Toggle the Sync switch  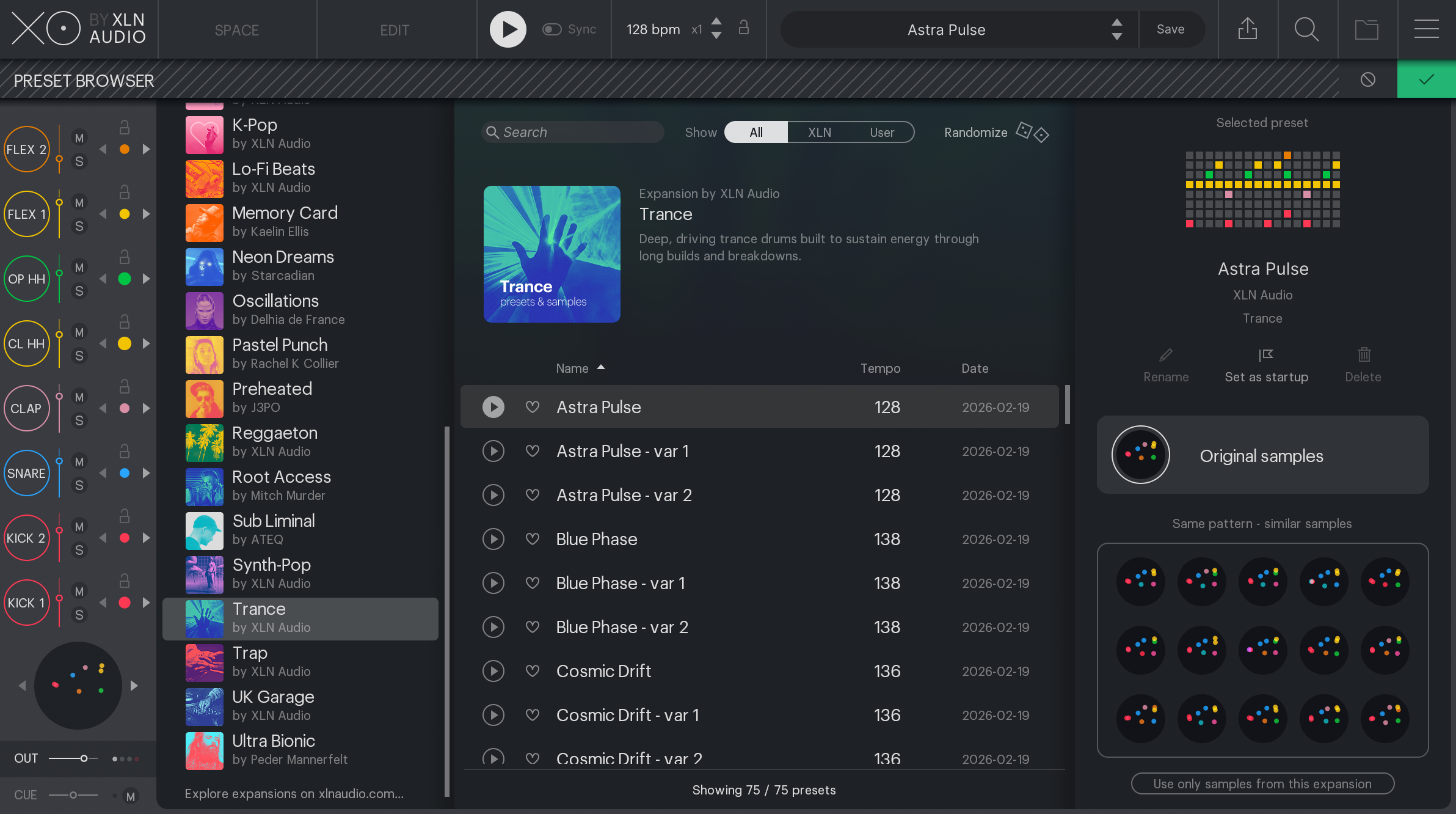[x=552, y=29]
